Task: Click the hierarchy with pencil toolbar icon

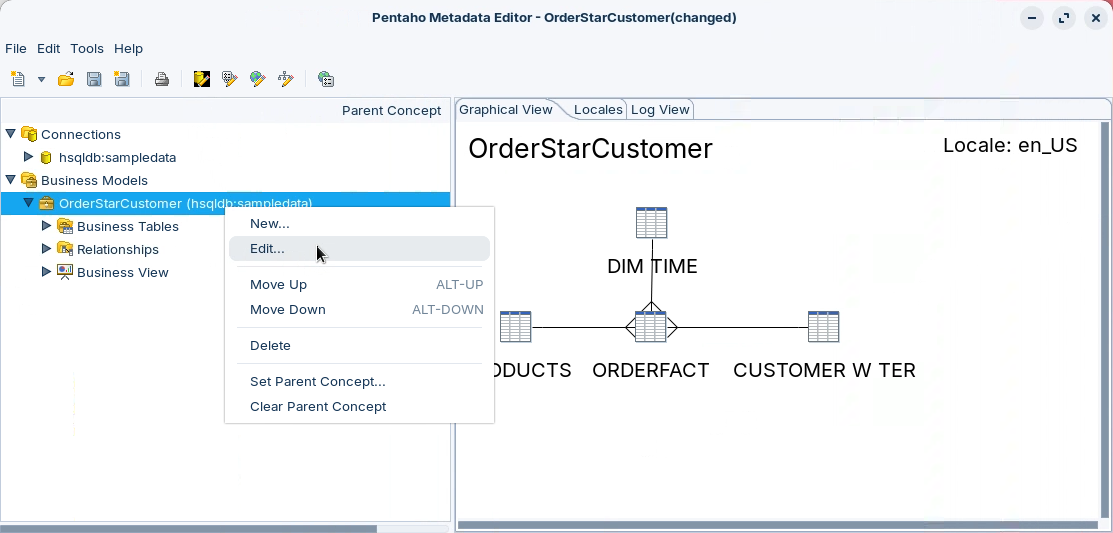Action: pos(286,79)
